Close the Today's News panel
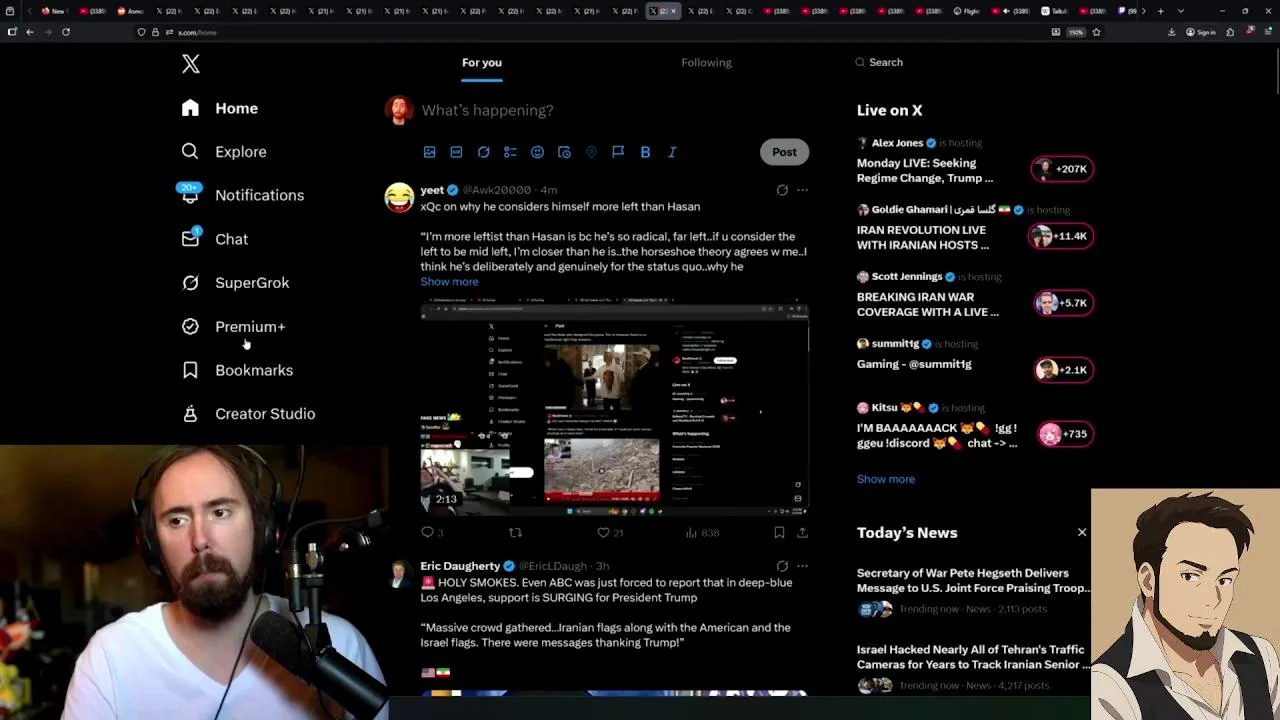Image resolution: width=1280 pixels, height=720 pixels. pos(1082,532)
